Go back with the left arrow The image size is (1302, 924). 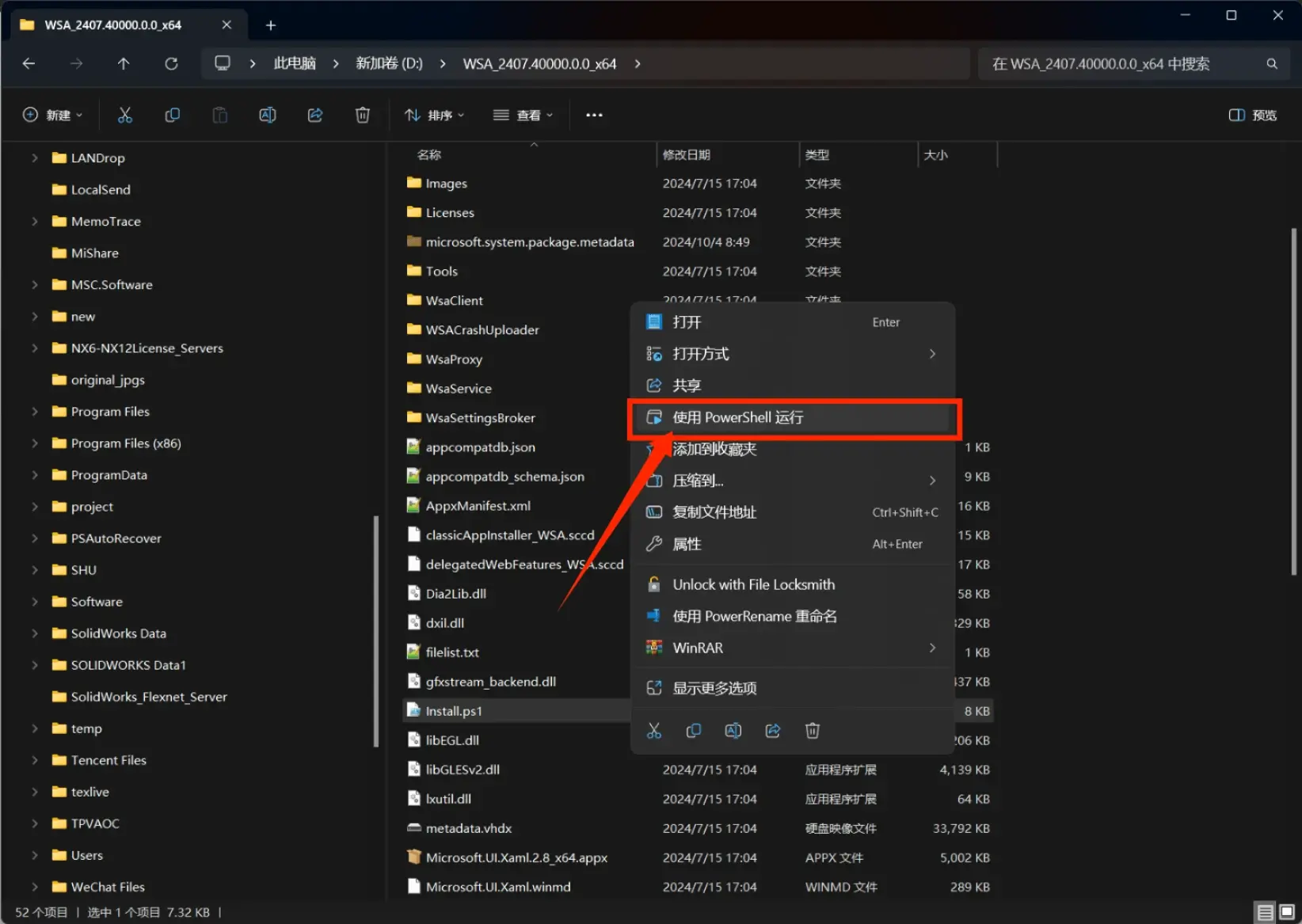tap(29, 63)
